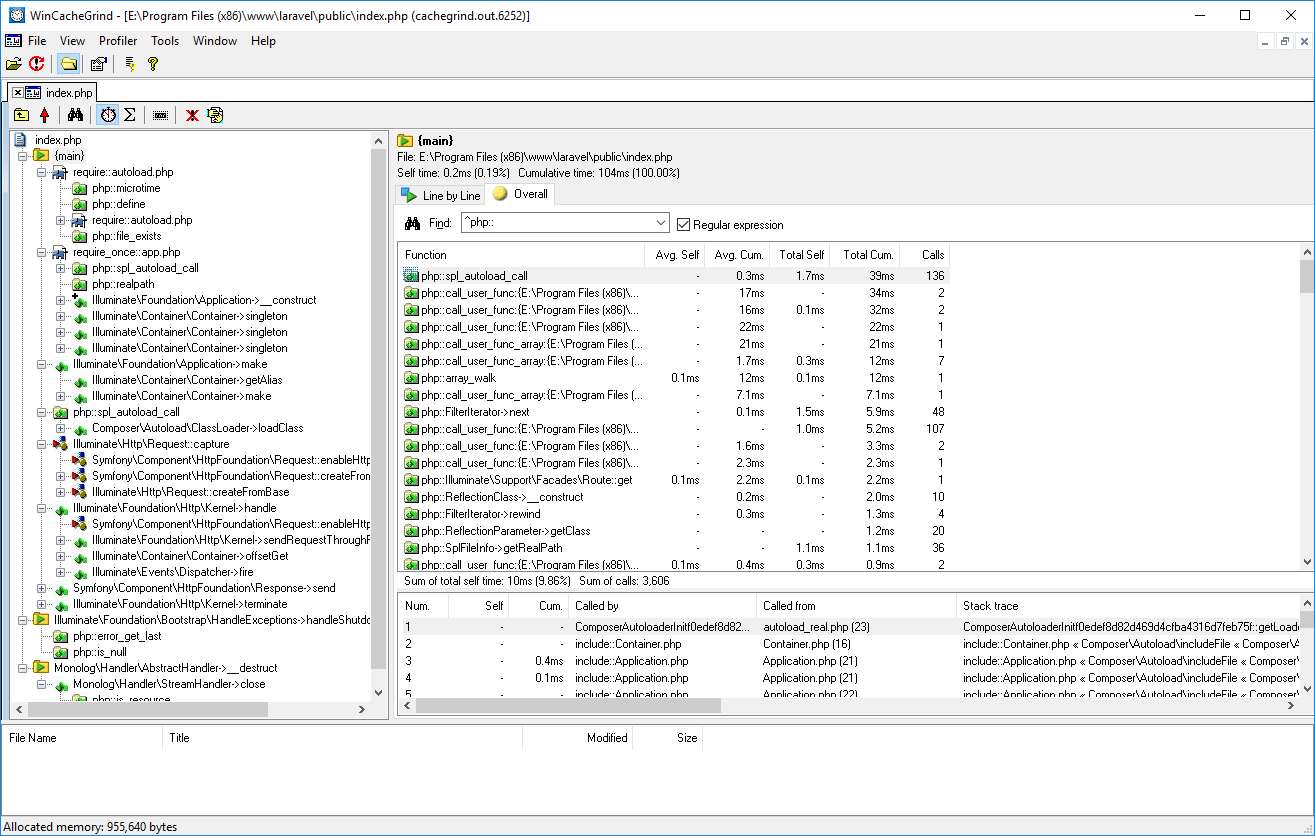
Task: Sort by Total Cum. column header
Action: click(x=865, y=255)
